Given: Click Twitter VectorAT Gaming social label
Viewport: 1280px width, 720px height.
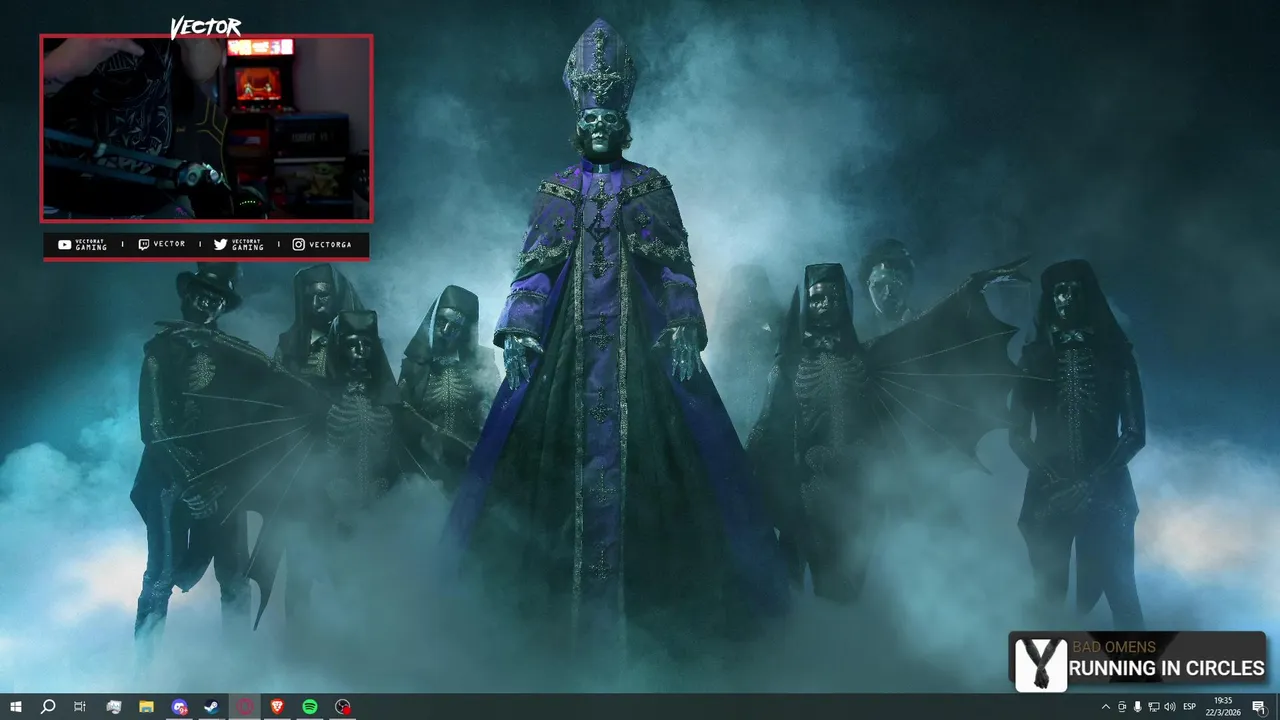Looking at the screenshot, I should pyautogui.click(x=239, y=244).
